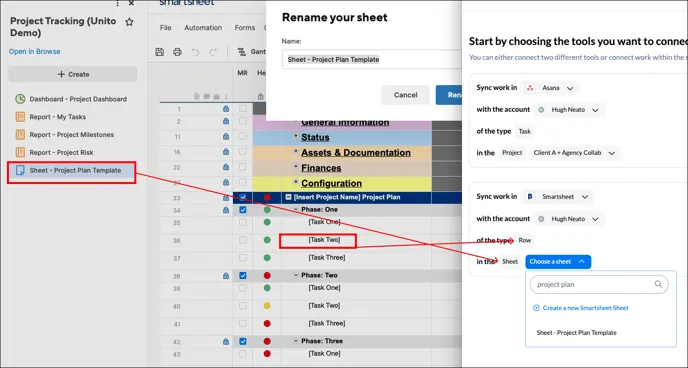The width and height of the screenshot is (688, 368).
Task: Click the Redo arrow in Smartsheet toolbar
Action: point(213,52)
